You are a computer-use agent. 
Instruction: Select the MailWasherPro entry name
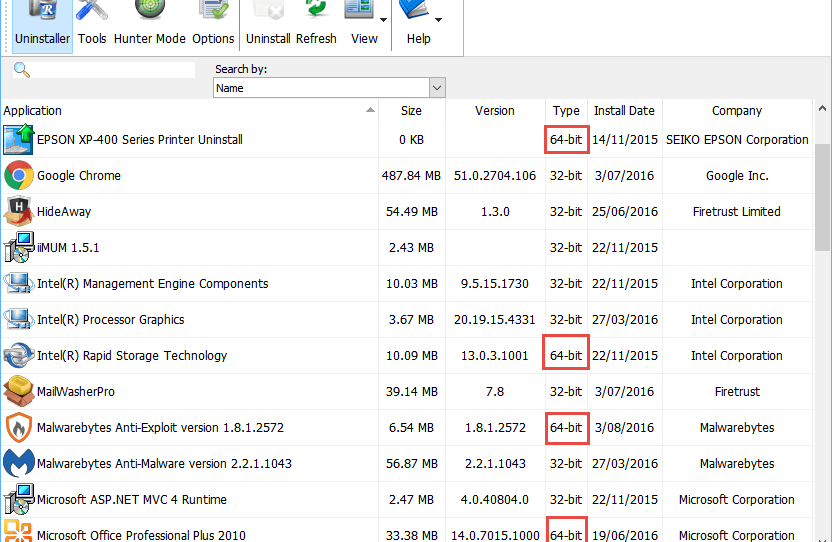(x=75, y=391)
